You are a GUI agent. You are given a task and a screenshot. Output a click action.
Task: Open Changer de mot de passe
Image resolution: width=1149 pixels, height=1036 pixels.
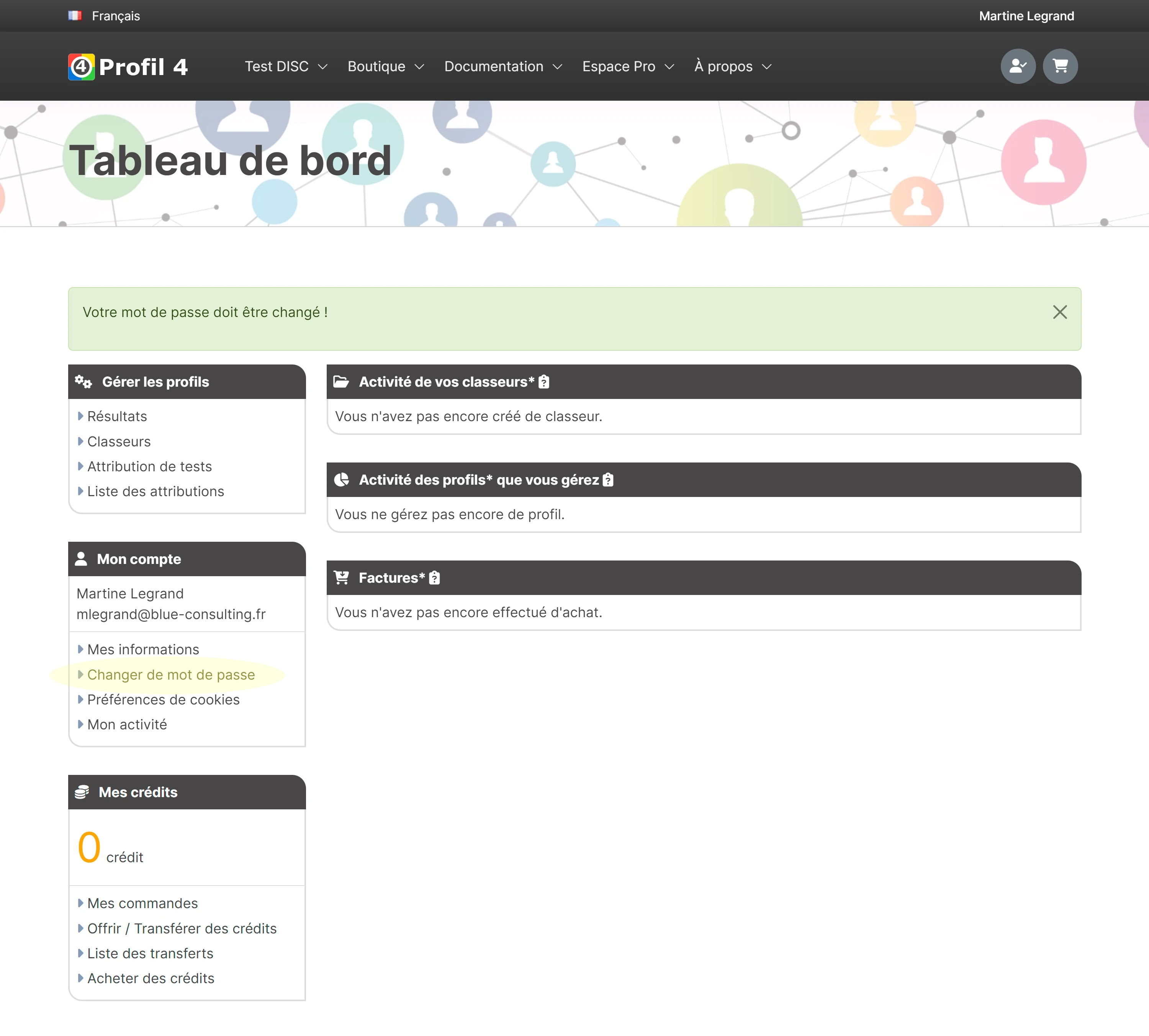tap(171, 675)
